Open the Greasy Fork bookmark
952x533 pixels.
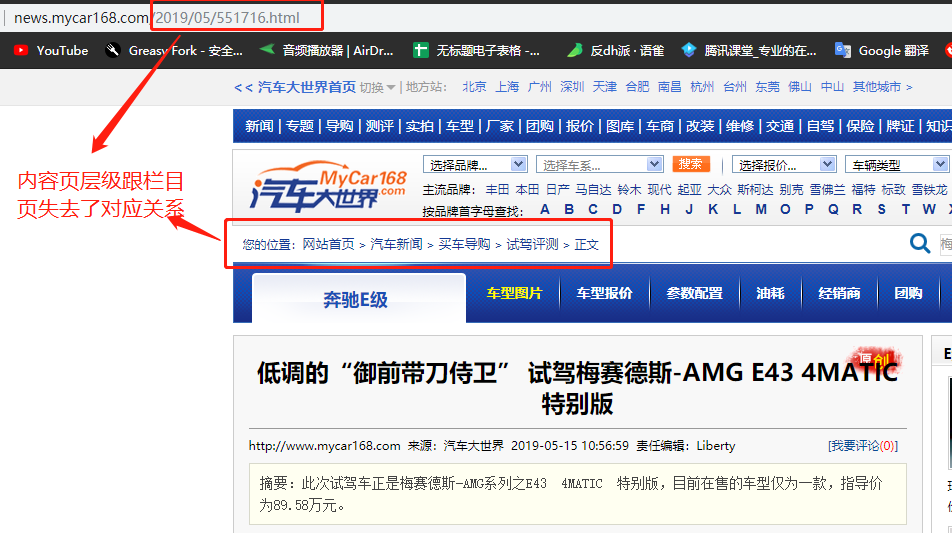point(174,50)
